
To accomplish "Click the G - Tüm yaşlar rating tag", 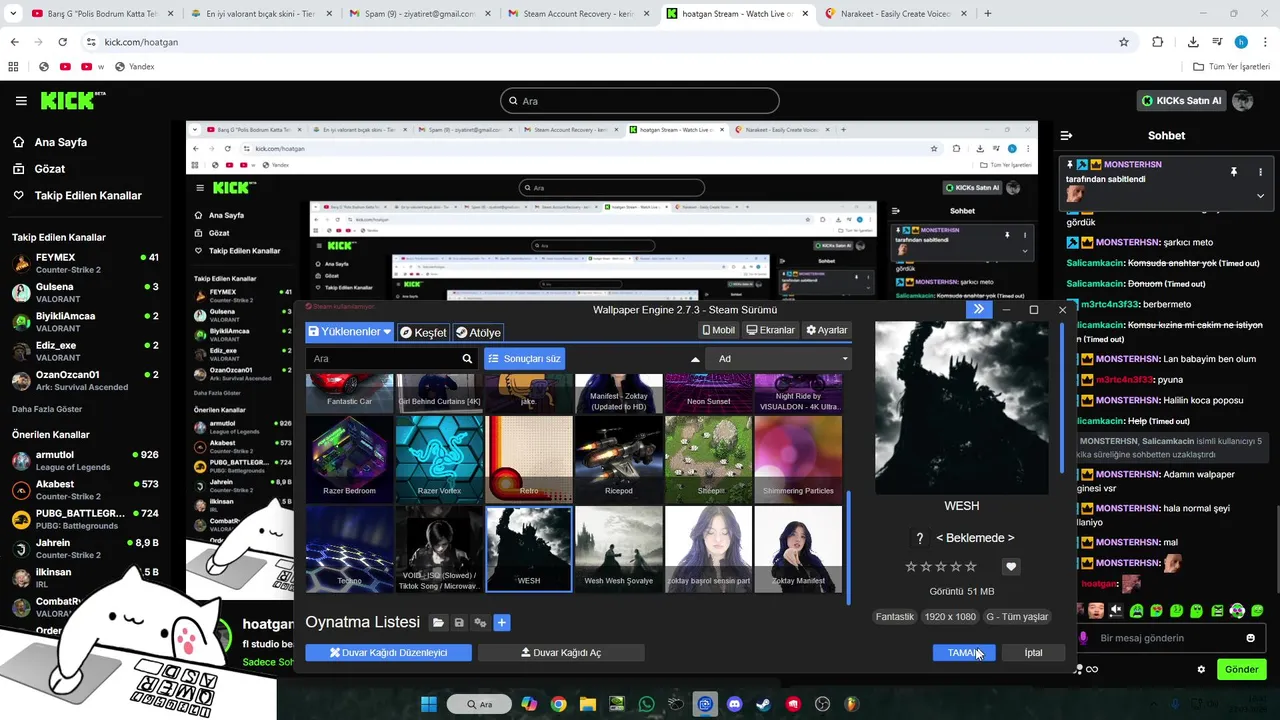I will coord(1017,617).
